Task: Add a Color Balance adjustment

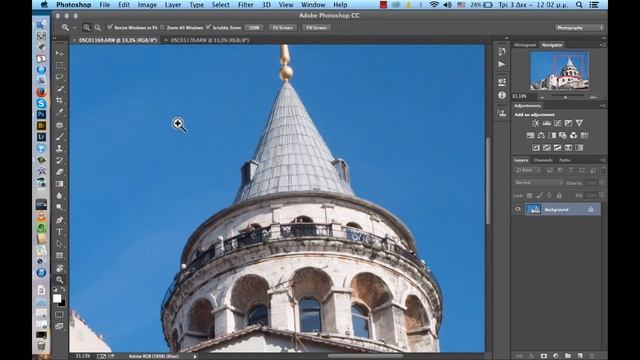Action: [x=541, y=135]
